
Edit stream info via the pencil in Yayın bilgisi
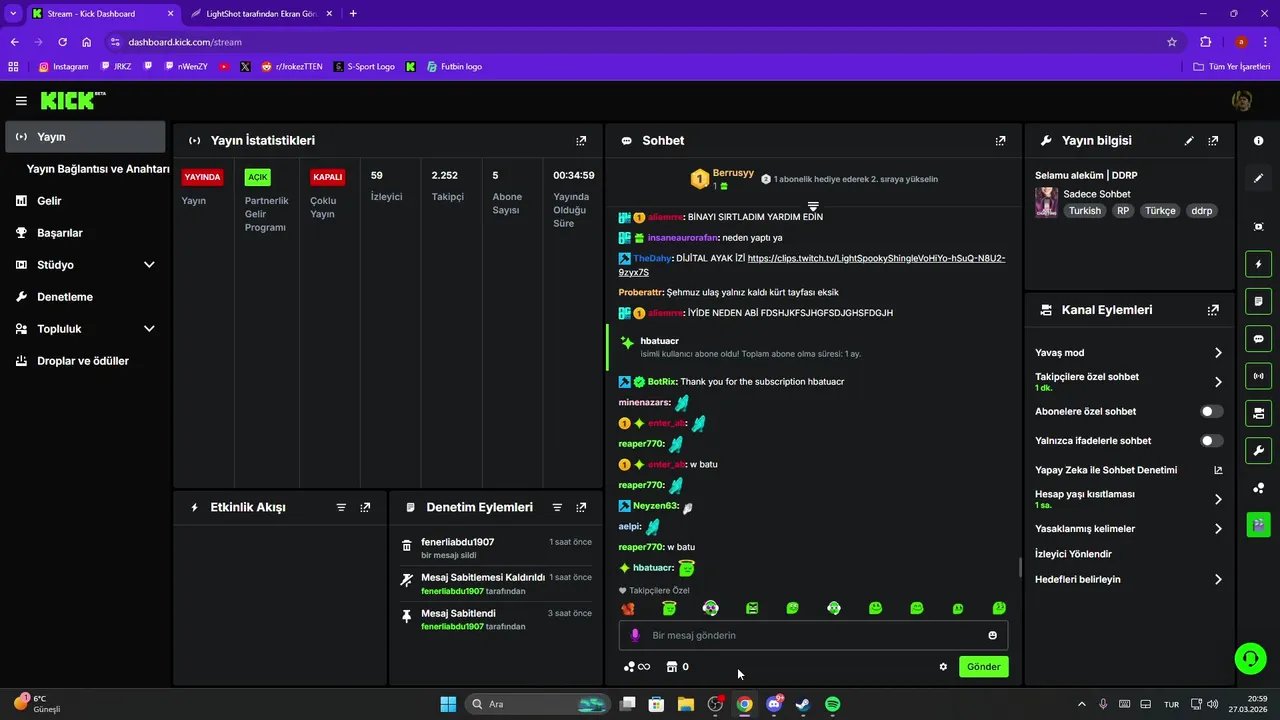[x=1189, y=141]
